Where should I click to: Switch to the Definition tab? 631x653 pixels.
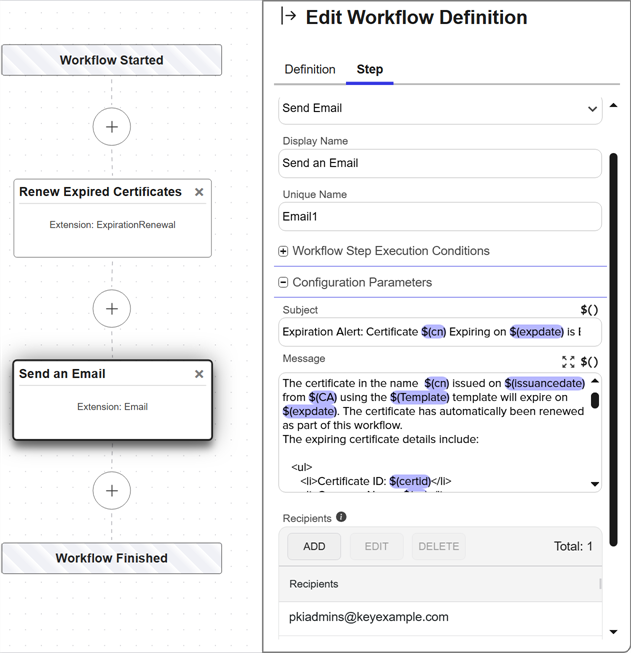coord(310,69)
